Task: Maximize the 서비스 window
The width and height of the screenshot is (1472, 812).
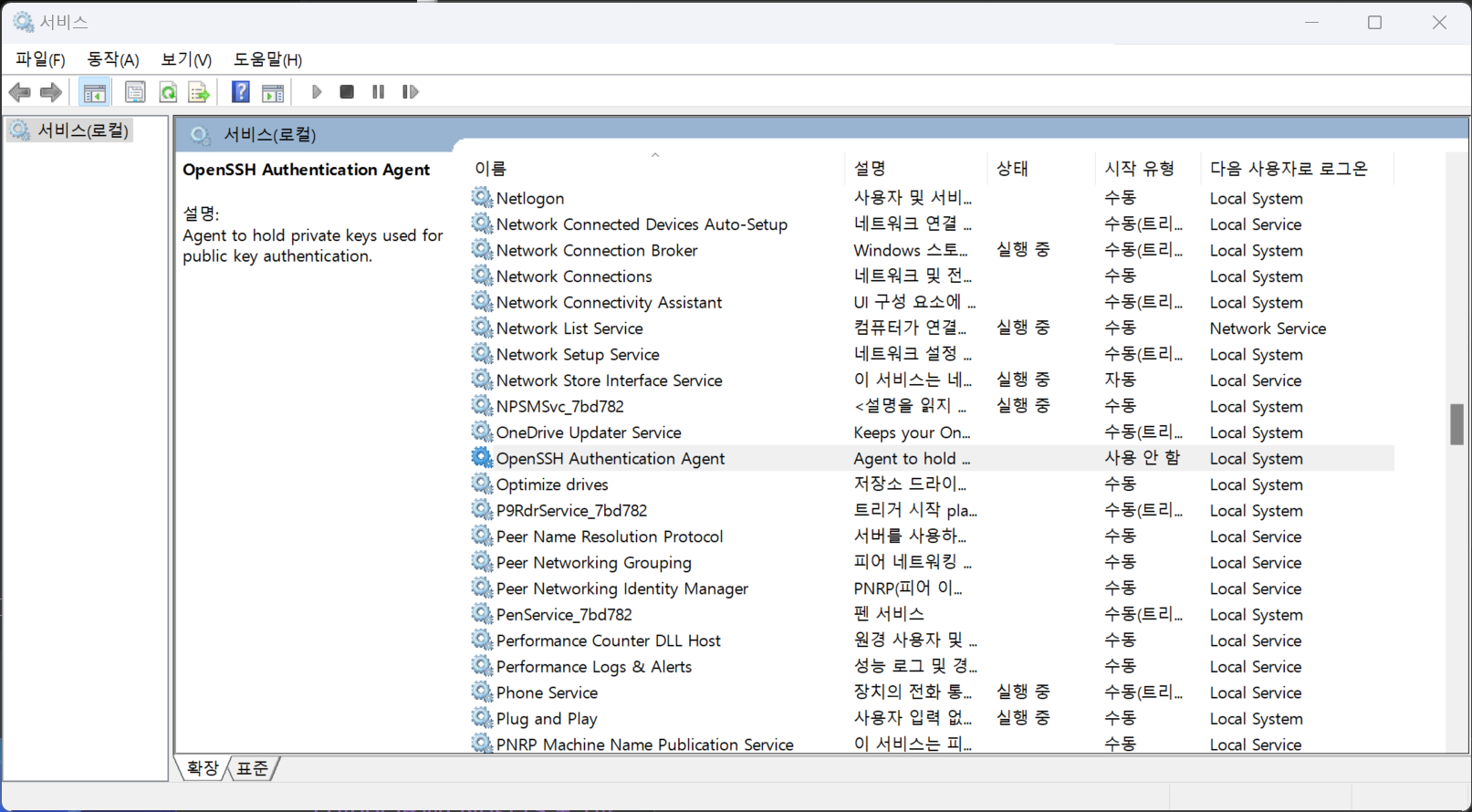Action: coord(1374,22)
